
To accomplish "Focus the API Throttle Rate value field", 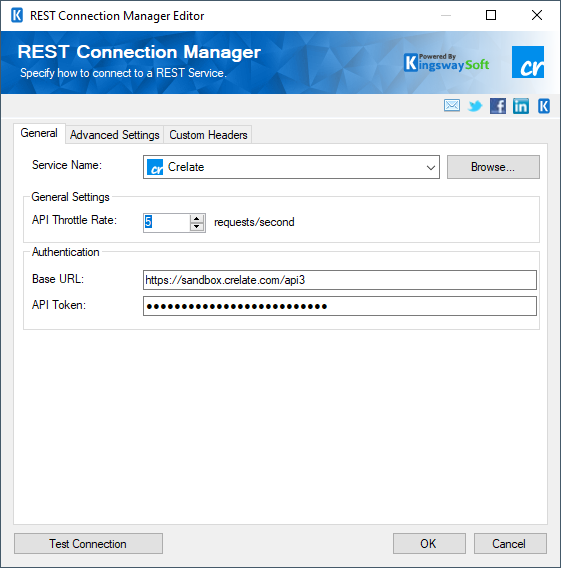I will [x=166, y=222].
